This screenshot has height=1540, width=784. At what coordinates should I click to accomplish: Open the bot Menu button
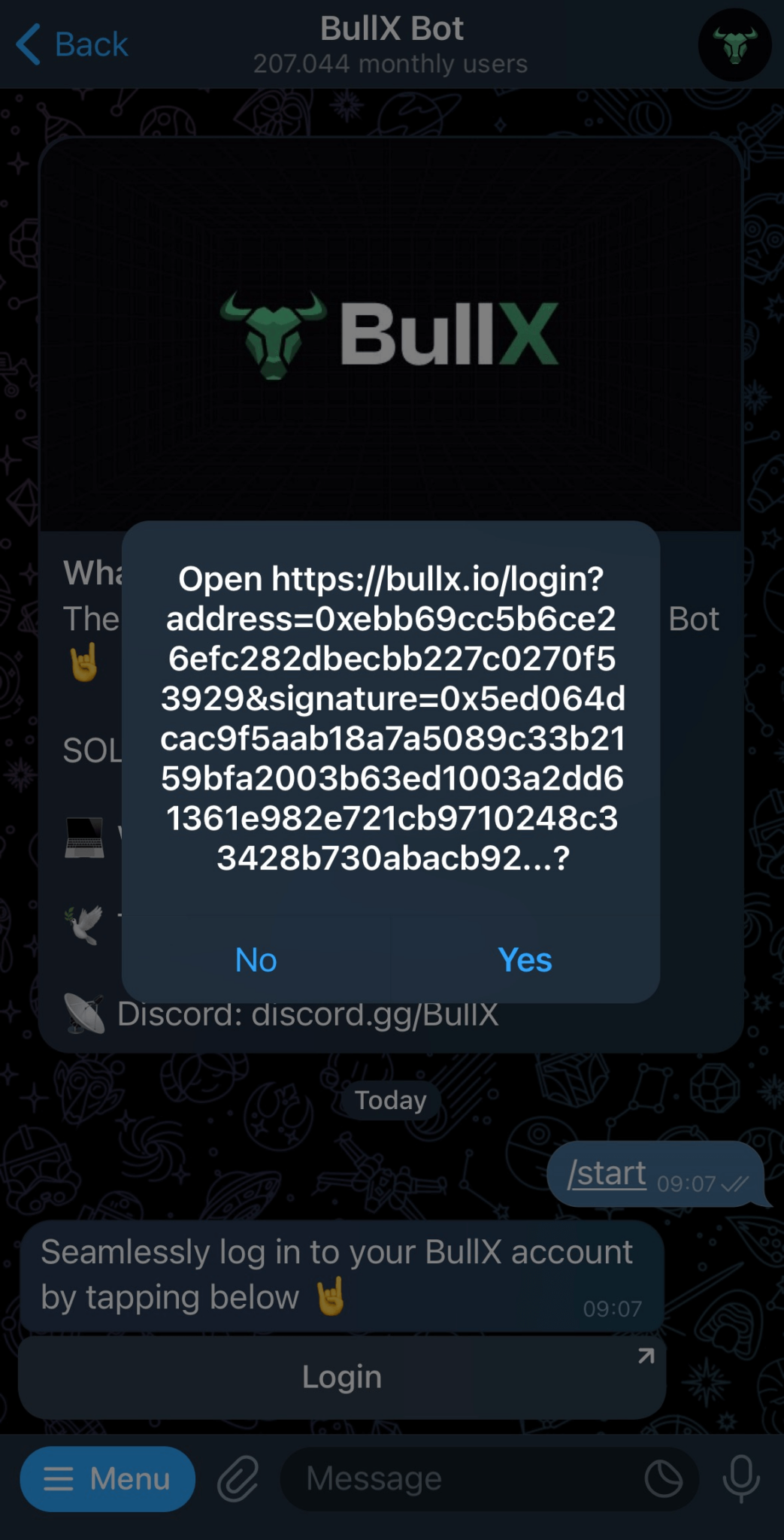(x=107, y=1479)
